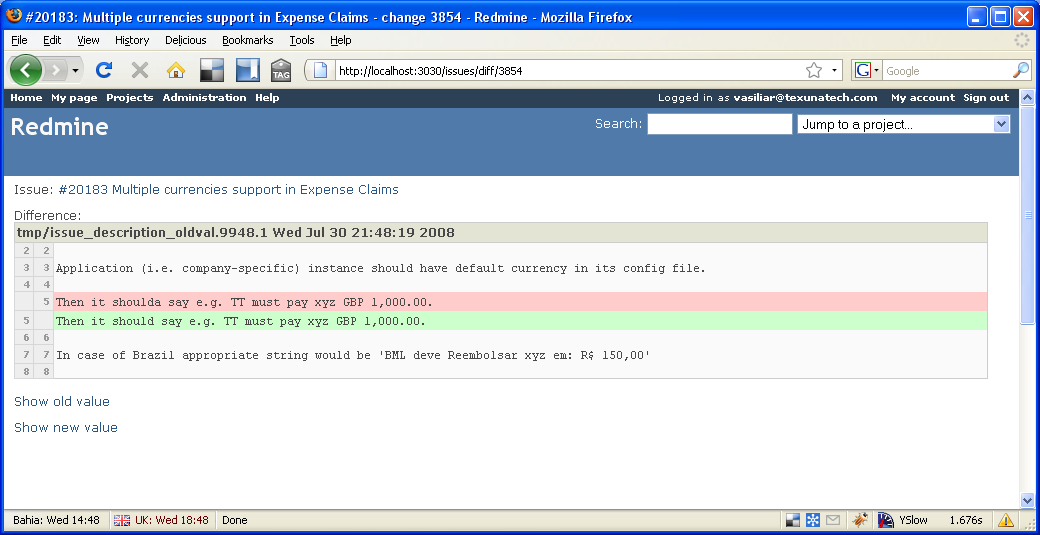The width and height of the screenshot is (1040, 535).
Task: Open Firebug via the bug icon
Action: tap(860, 520)
